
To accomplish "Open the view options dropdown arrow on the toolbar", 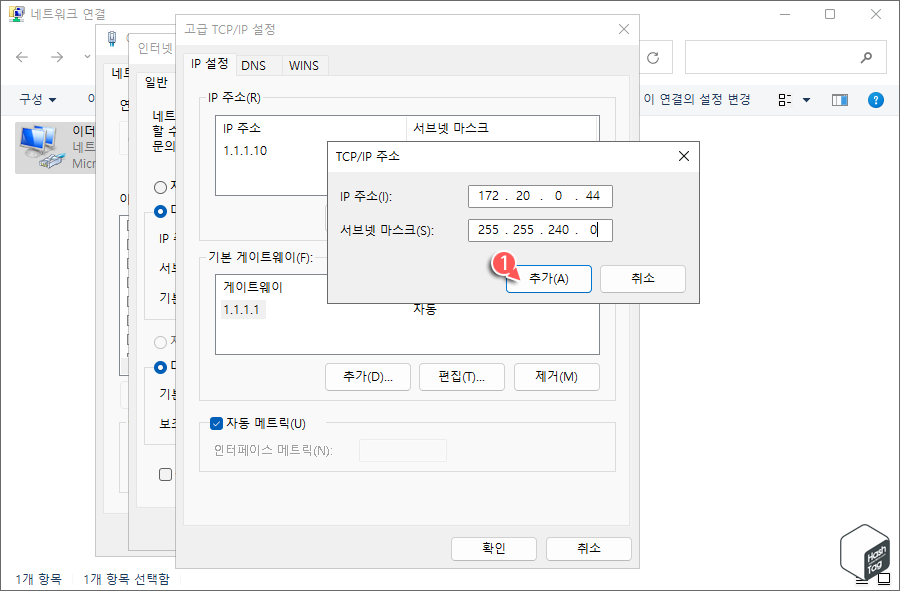I will 804,99.
